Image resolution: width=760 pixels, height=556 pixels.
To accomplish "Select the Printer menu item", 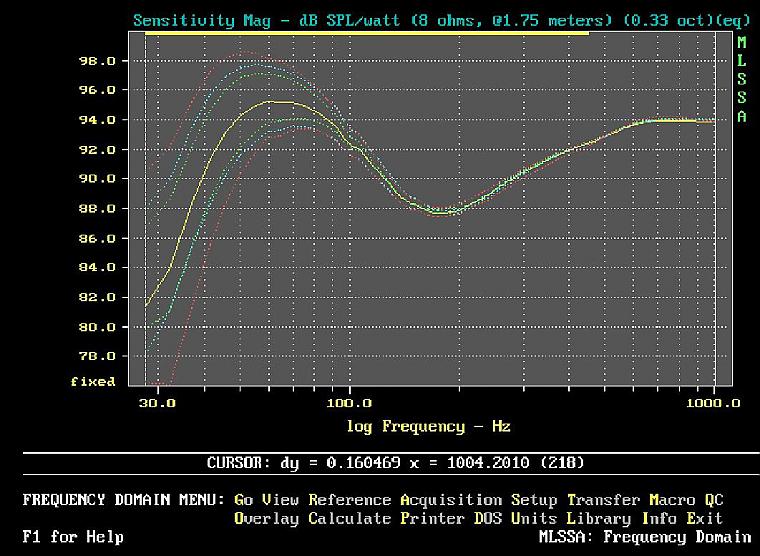I will 433,519.
